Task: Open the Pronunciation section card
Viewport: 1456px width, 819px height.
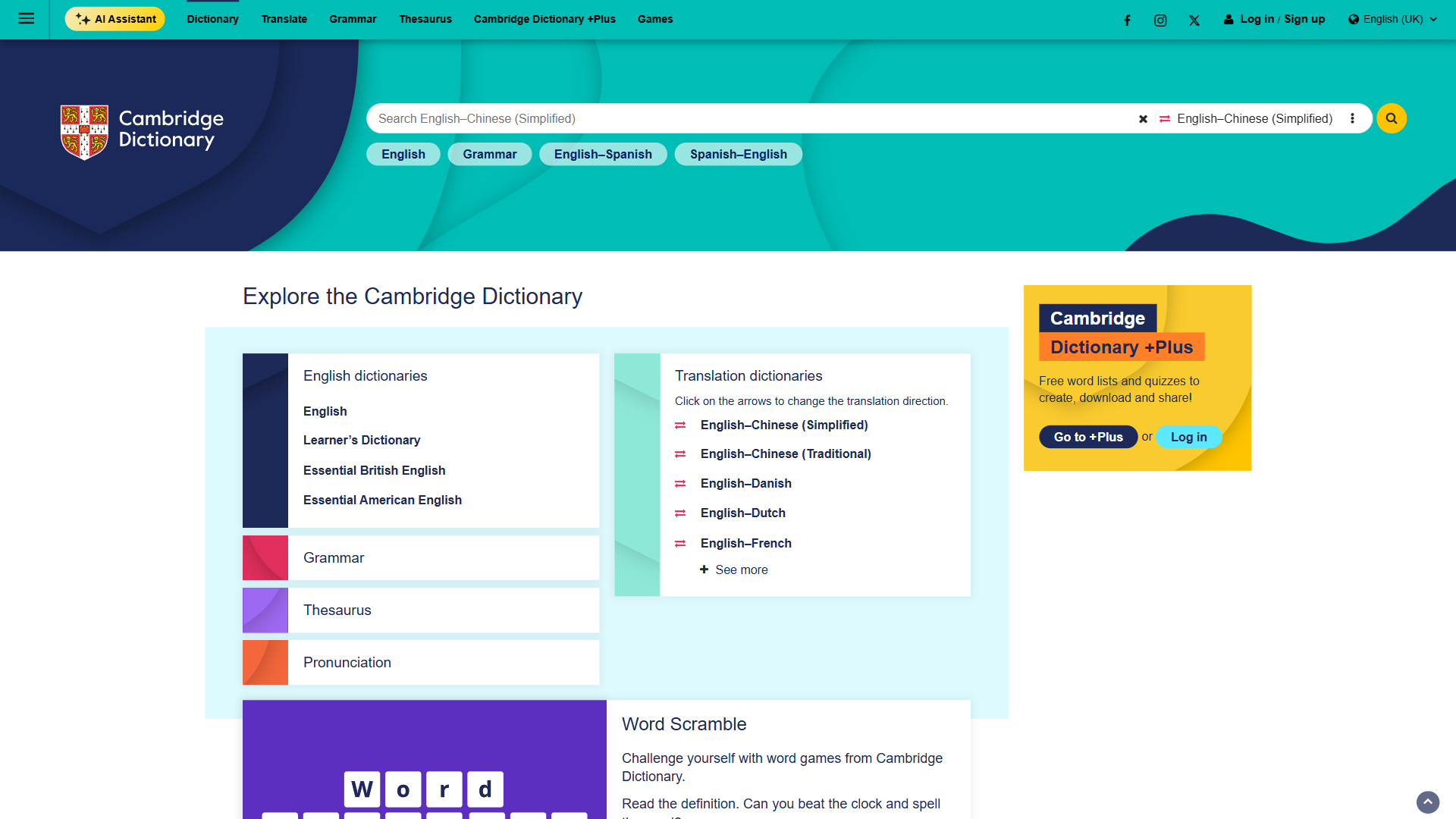Action: pos(421,662)
